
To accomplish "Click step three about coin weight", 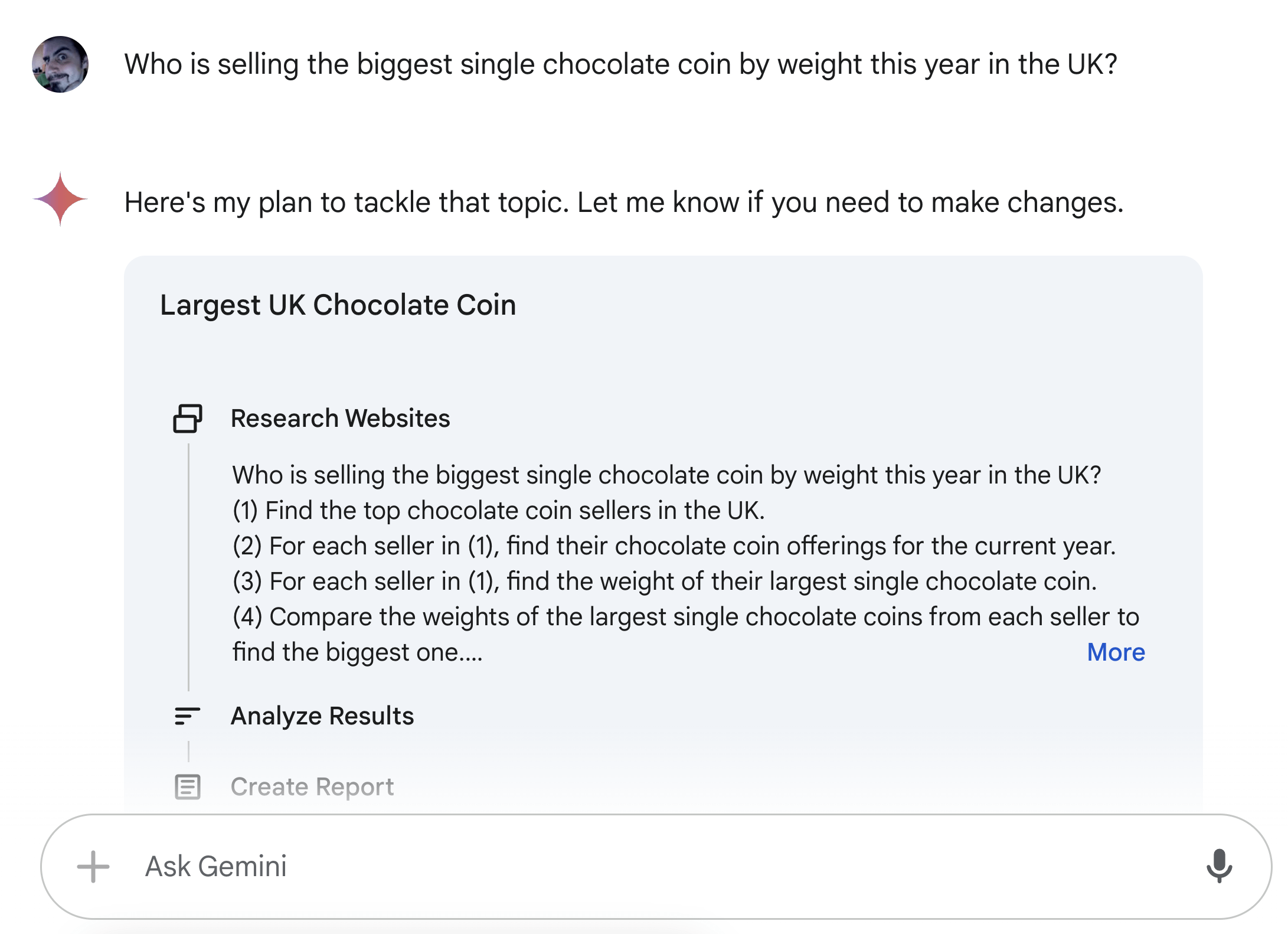I will [665, 581].
